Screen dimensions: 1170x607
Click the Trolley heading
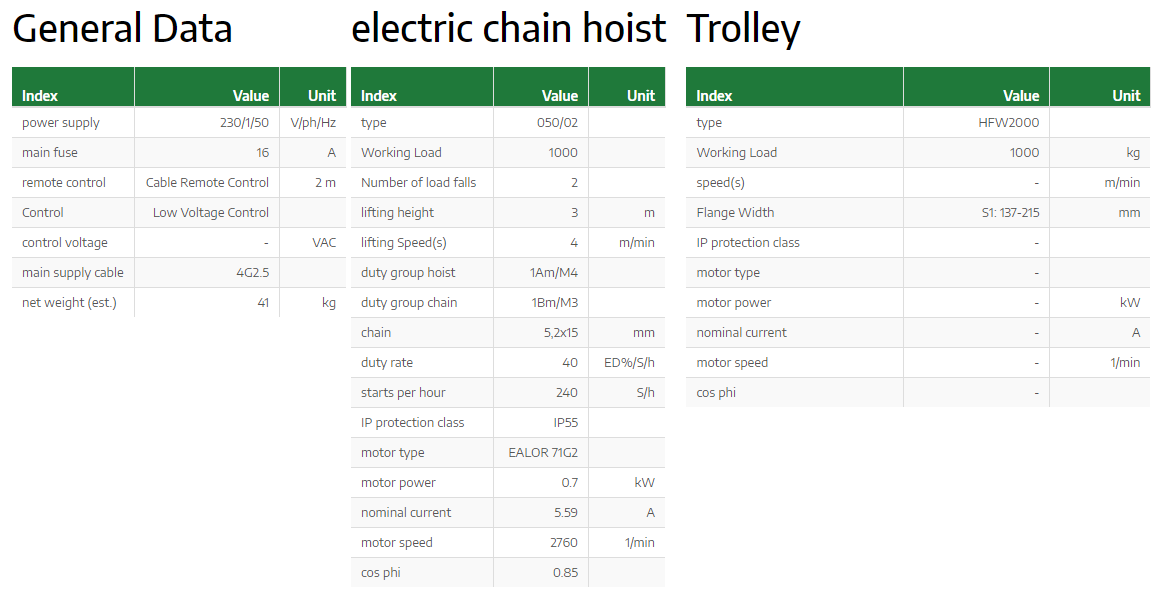point(743,31)
